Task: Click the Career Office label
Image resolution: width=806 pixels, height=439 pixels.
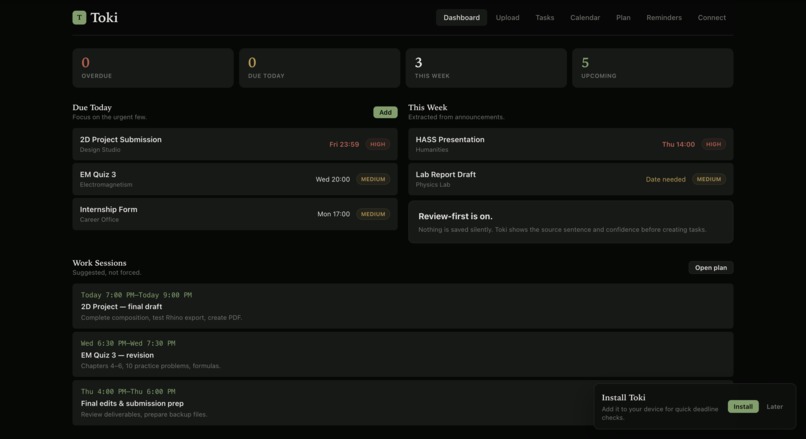Action: tap(99, 220)
